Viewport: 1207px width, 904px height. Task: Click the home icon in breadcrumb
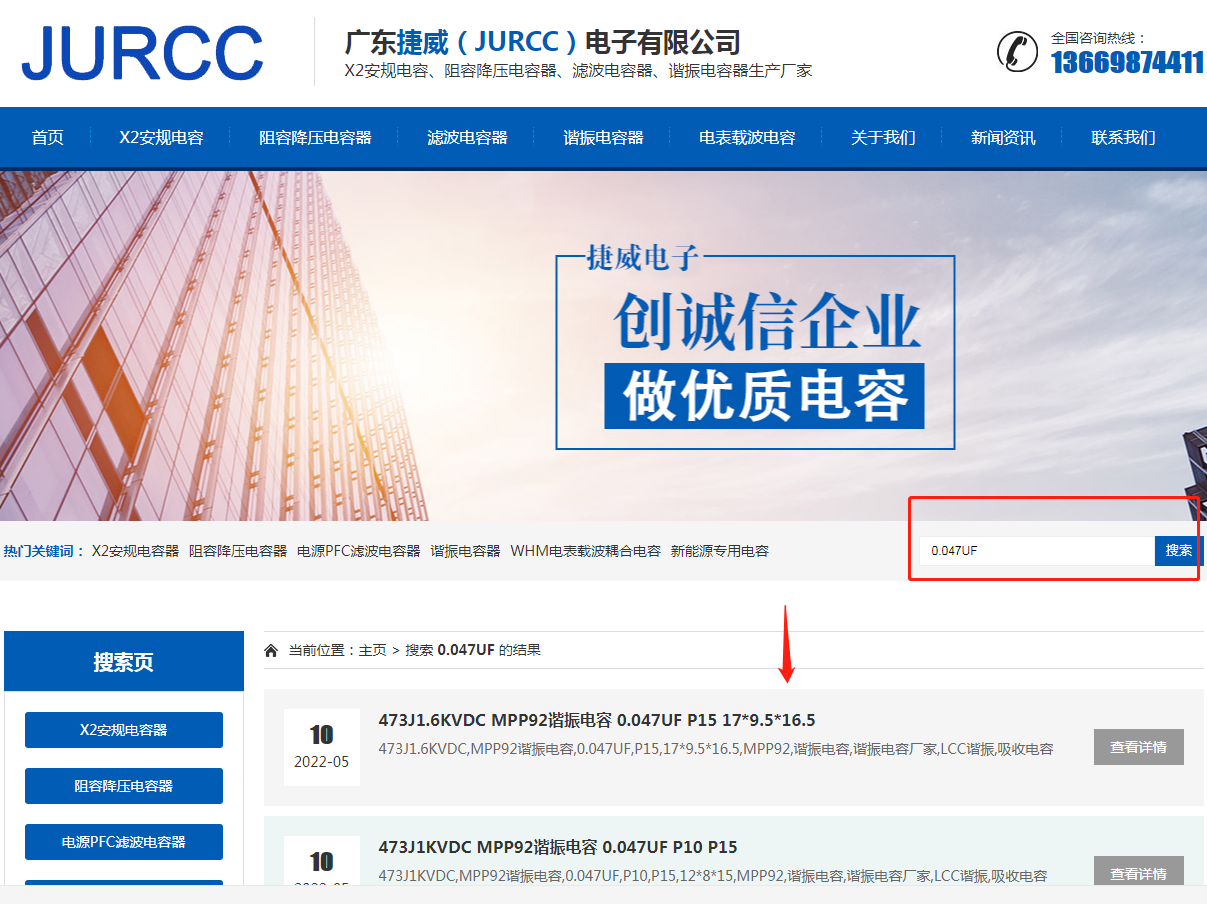[x=271, y=650]
